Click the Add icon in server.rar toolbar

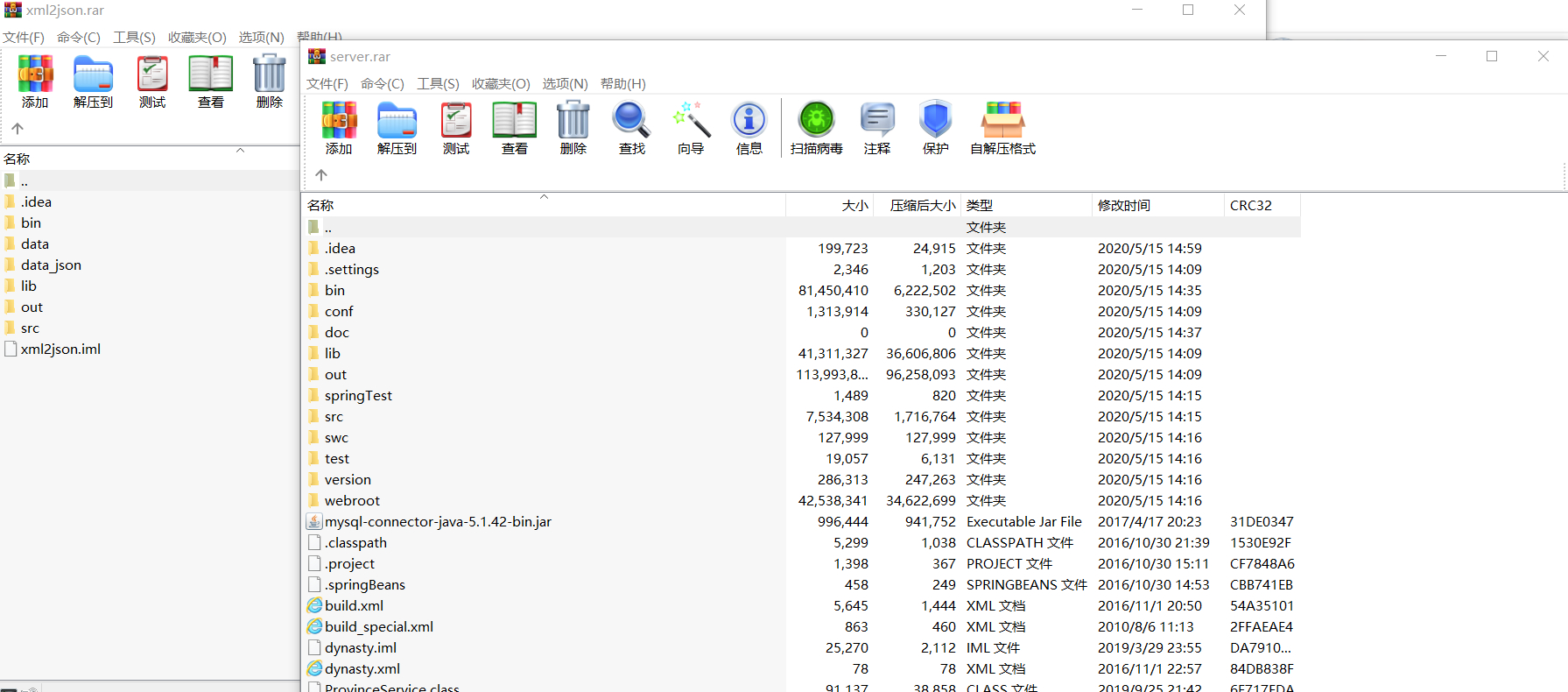339,120
